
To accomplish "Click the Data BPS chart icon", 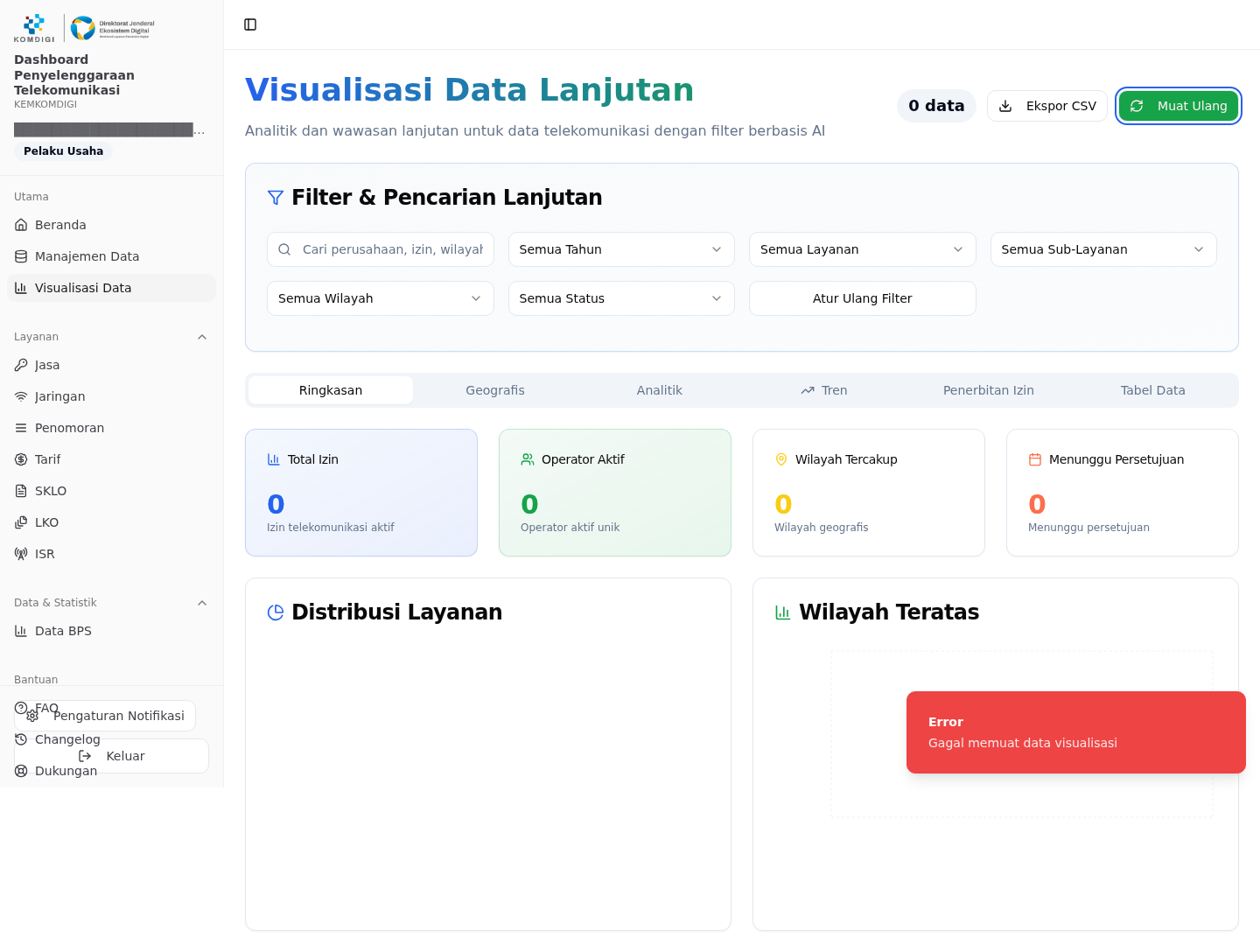I will (21, 631).
